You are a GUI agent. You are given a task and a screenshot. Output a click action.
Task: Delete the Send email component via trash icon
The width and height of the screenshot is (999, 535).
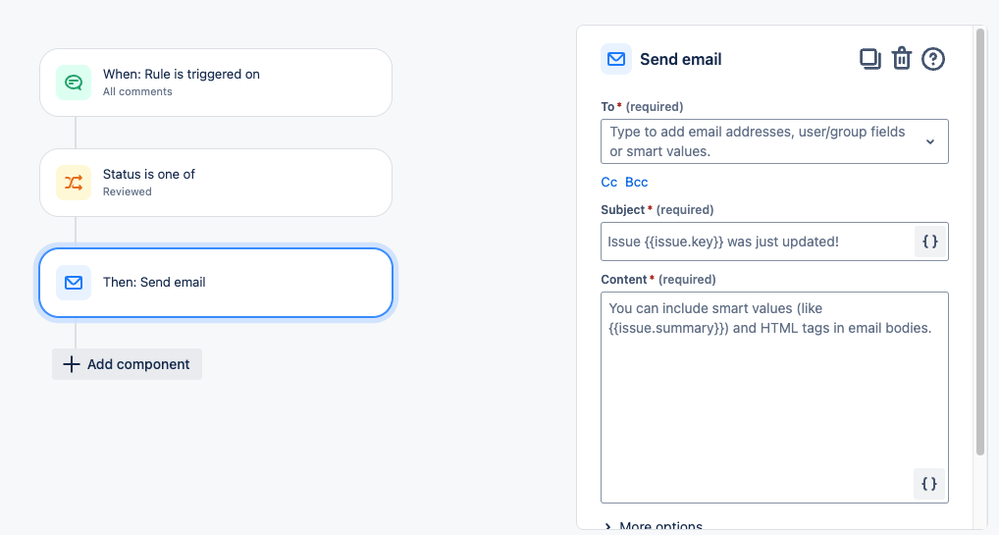tap(902, 59)
